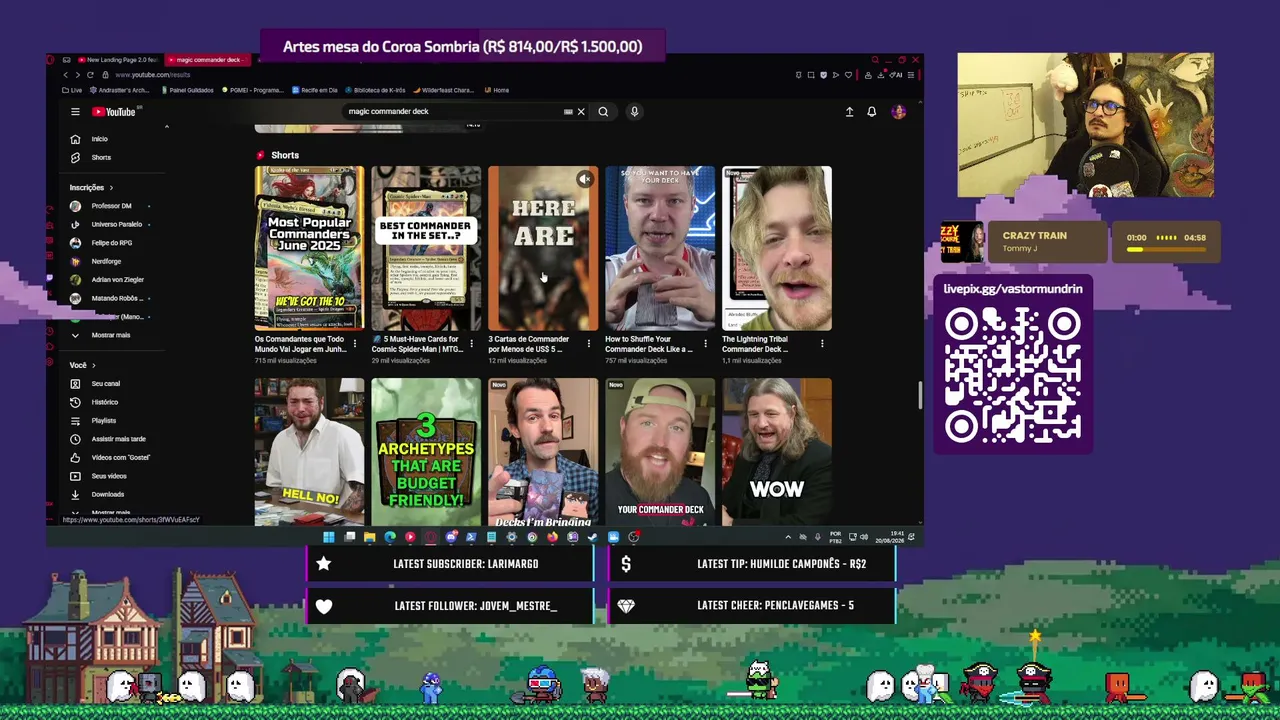Show hidden system tray icons
1280x720 pixels.
pos(788,537)
